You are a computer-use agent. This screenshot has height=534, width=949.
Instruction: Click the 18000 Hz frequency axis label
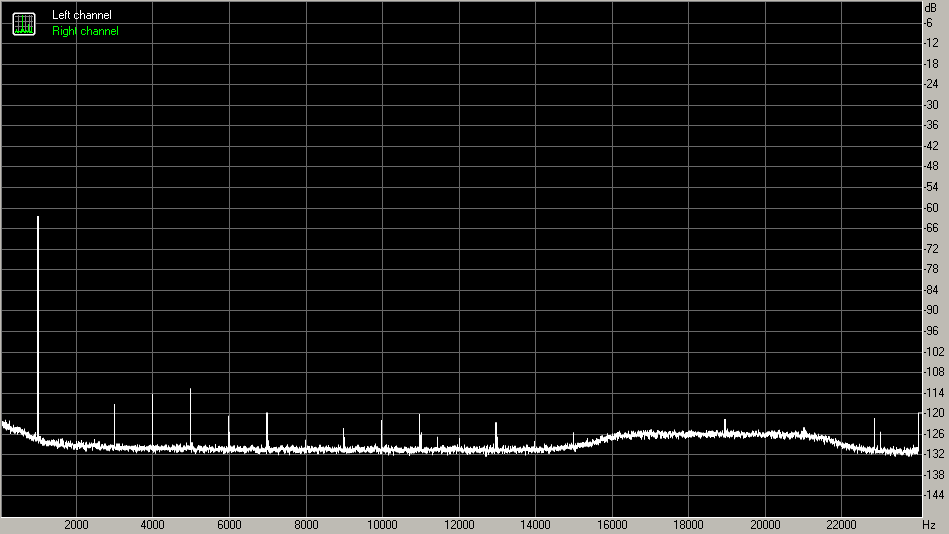[689, 525]
